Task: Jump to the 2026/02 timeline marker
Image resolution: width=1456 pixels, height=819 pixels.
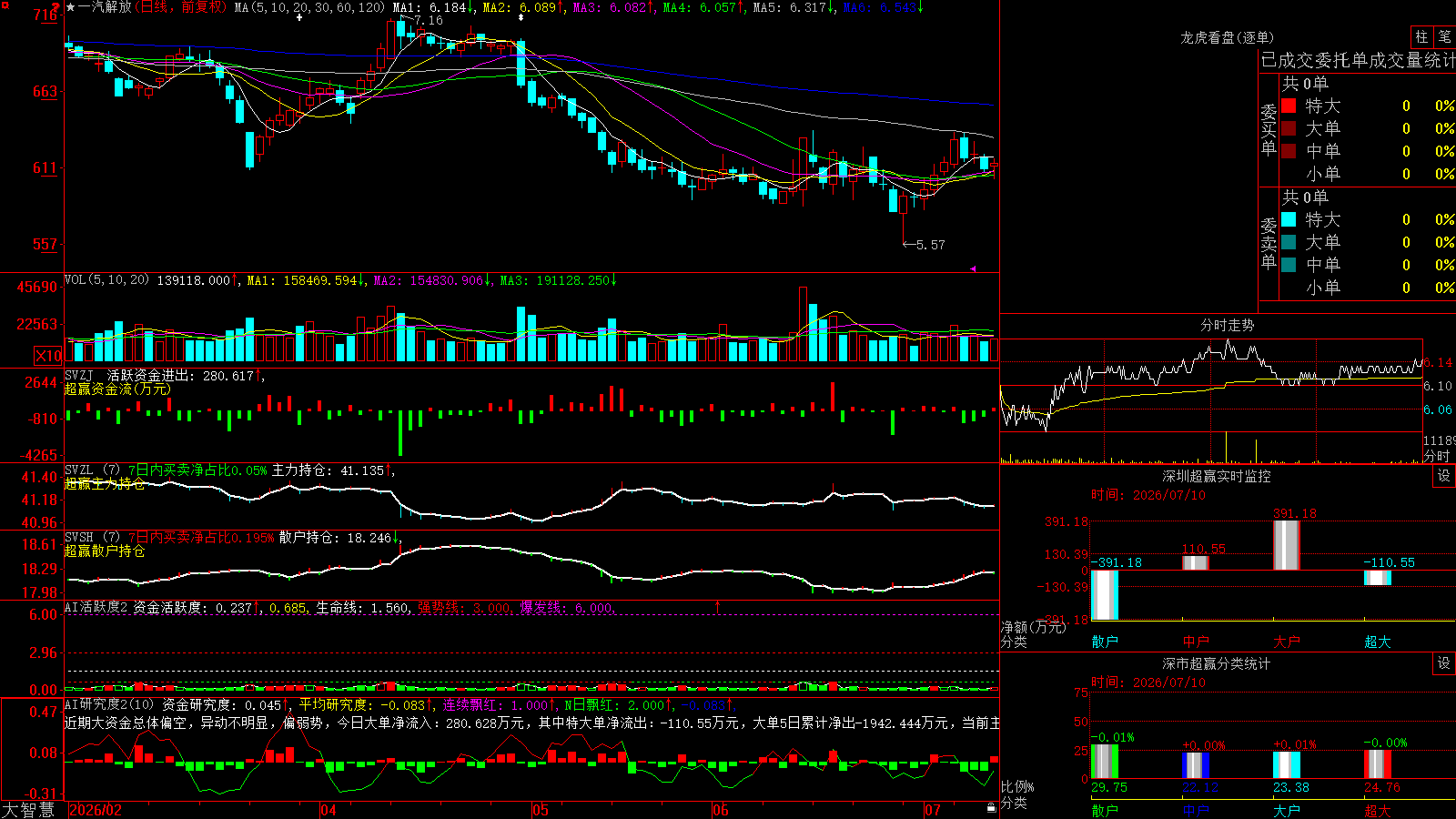Action: pyautogui.click(x=96, y=810)
